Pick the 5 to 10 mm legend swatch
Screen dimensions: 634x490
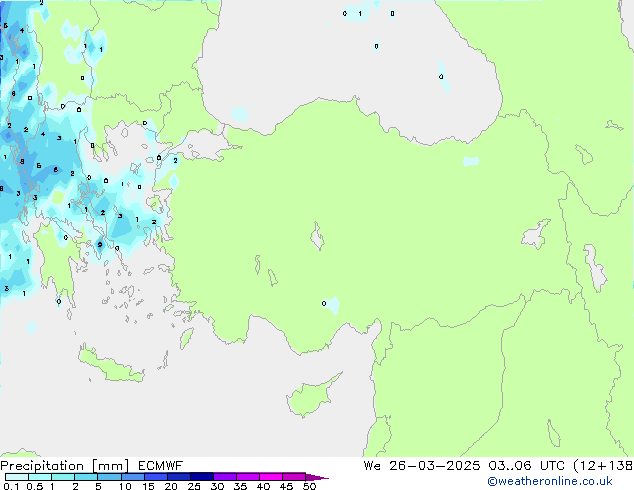110,477
